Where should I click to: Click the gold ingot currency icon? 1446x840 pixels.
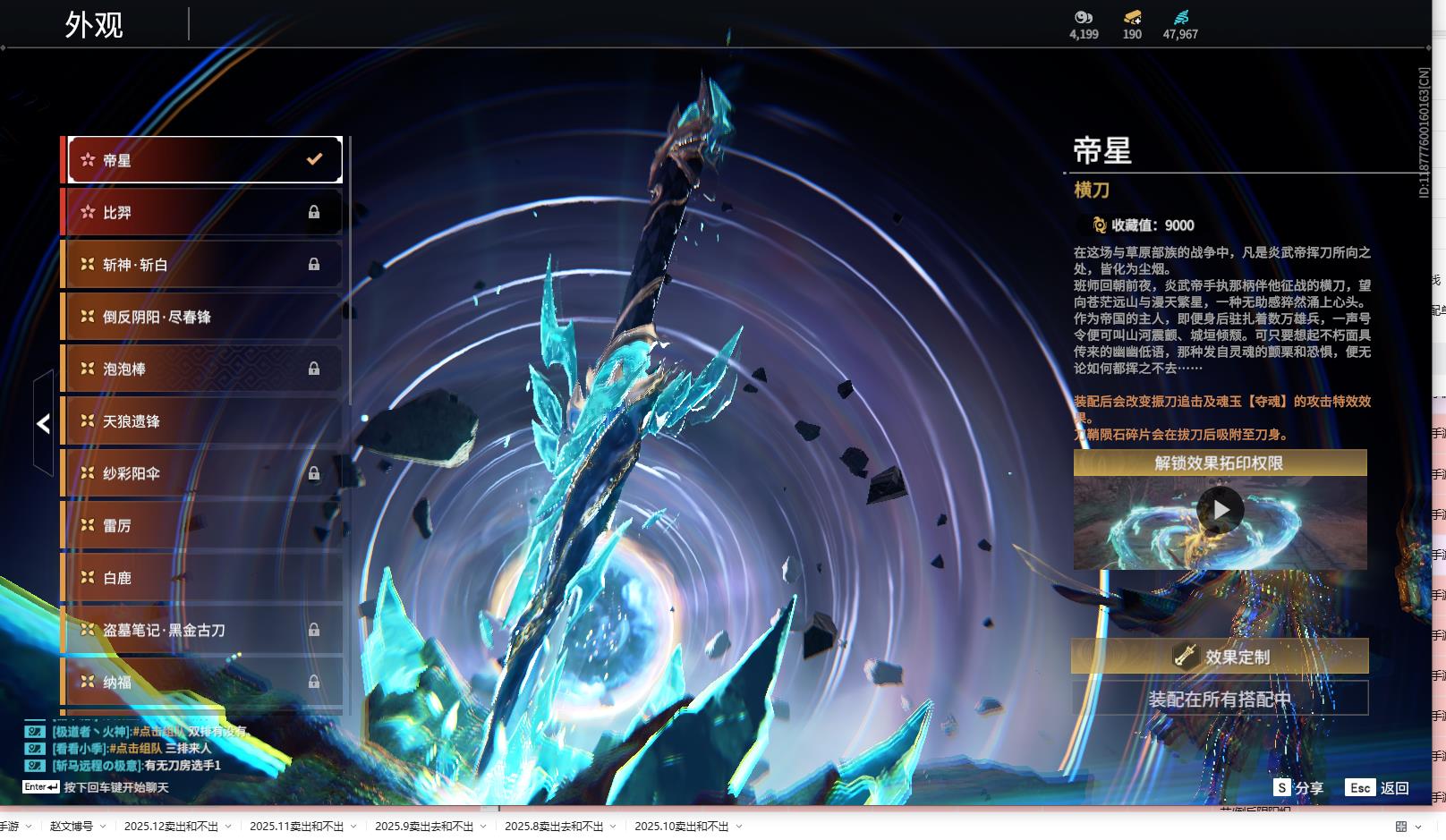[1132, 17]
